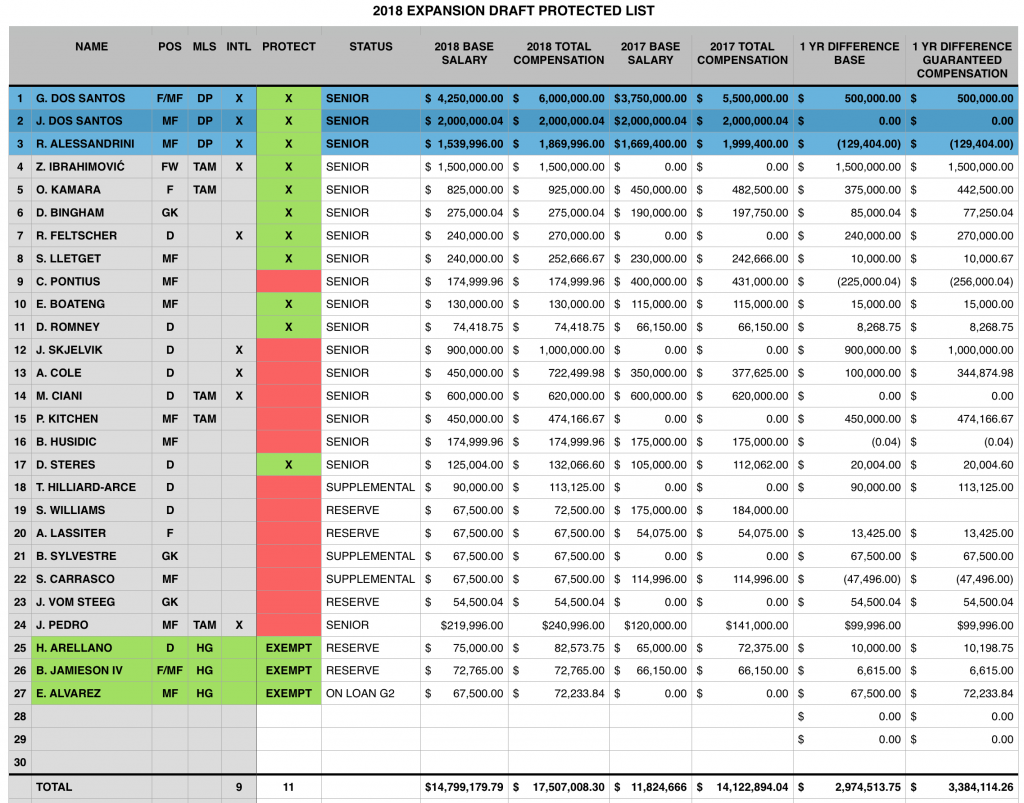Screen dimensions: 1024x803
Task: Click the PROTECT total 11 cell
Action: coord(289,787)
